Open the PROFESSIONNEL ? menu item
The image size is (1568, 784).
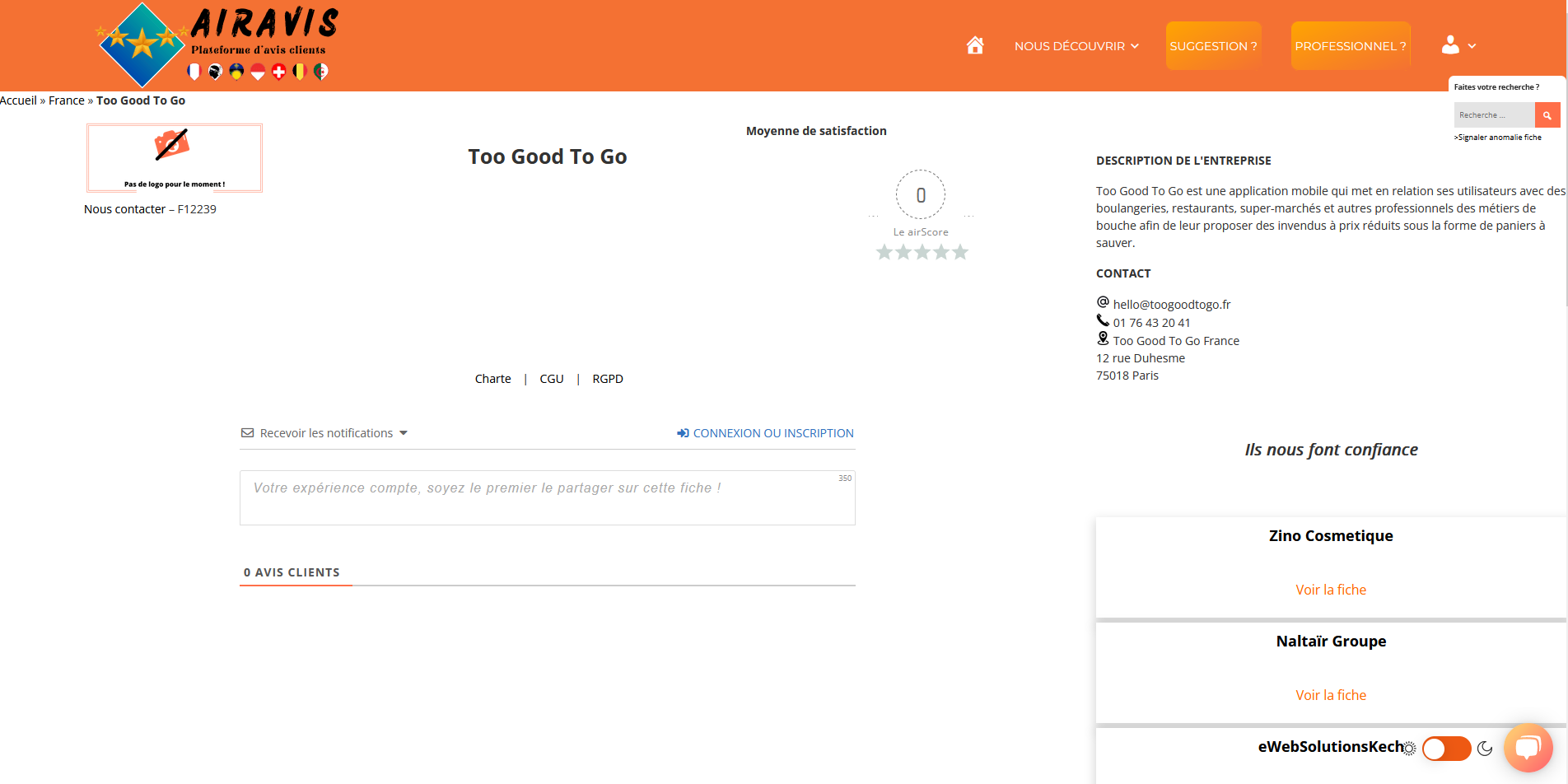click(x=1351, y=46)
